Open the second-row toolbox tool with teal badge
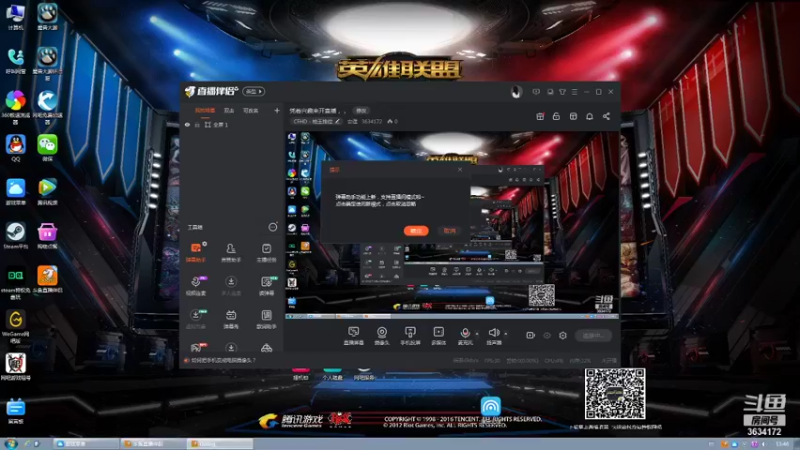Viewport: 800px width, 450px height. [266, 286]
